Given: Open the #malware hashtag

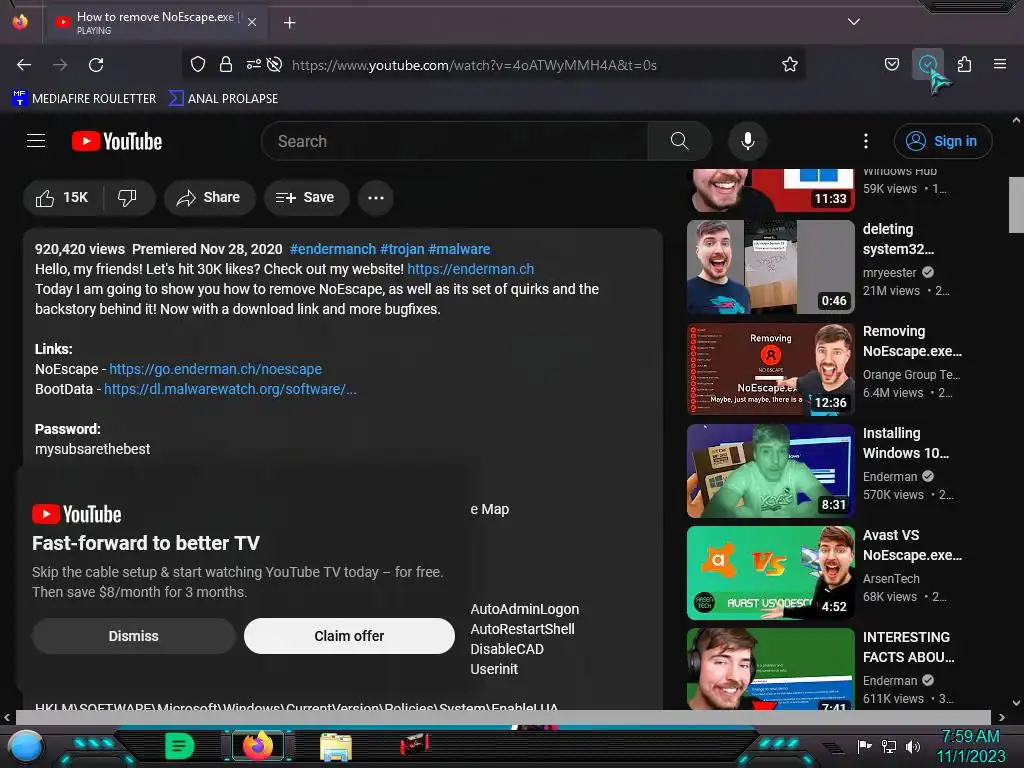Looking at the screenshot, I should pyautogui.click(x=459, y=249).
